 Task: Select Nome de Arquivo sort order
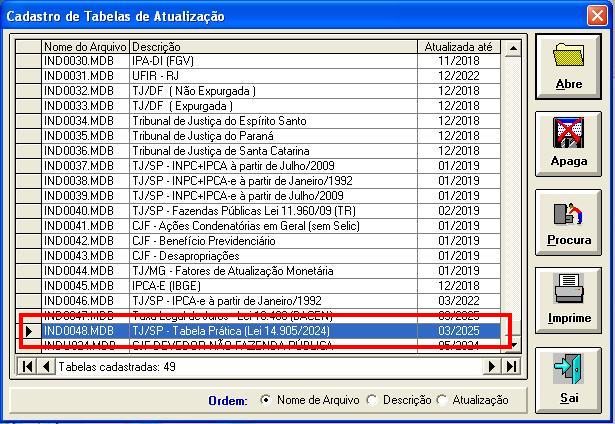point(265,400)
